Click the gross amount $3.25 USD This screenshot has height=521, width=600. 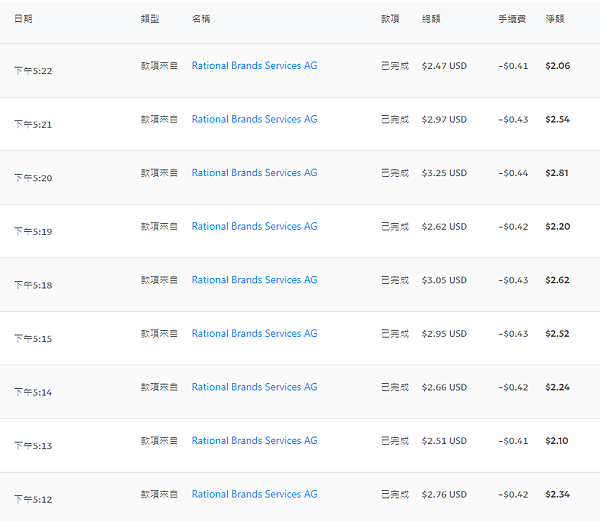444,173
